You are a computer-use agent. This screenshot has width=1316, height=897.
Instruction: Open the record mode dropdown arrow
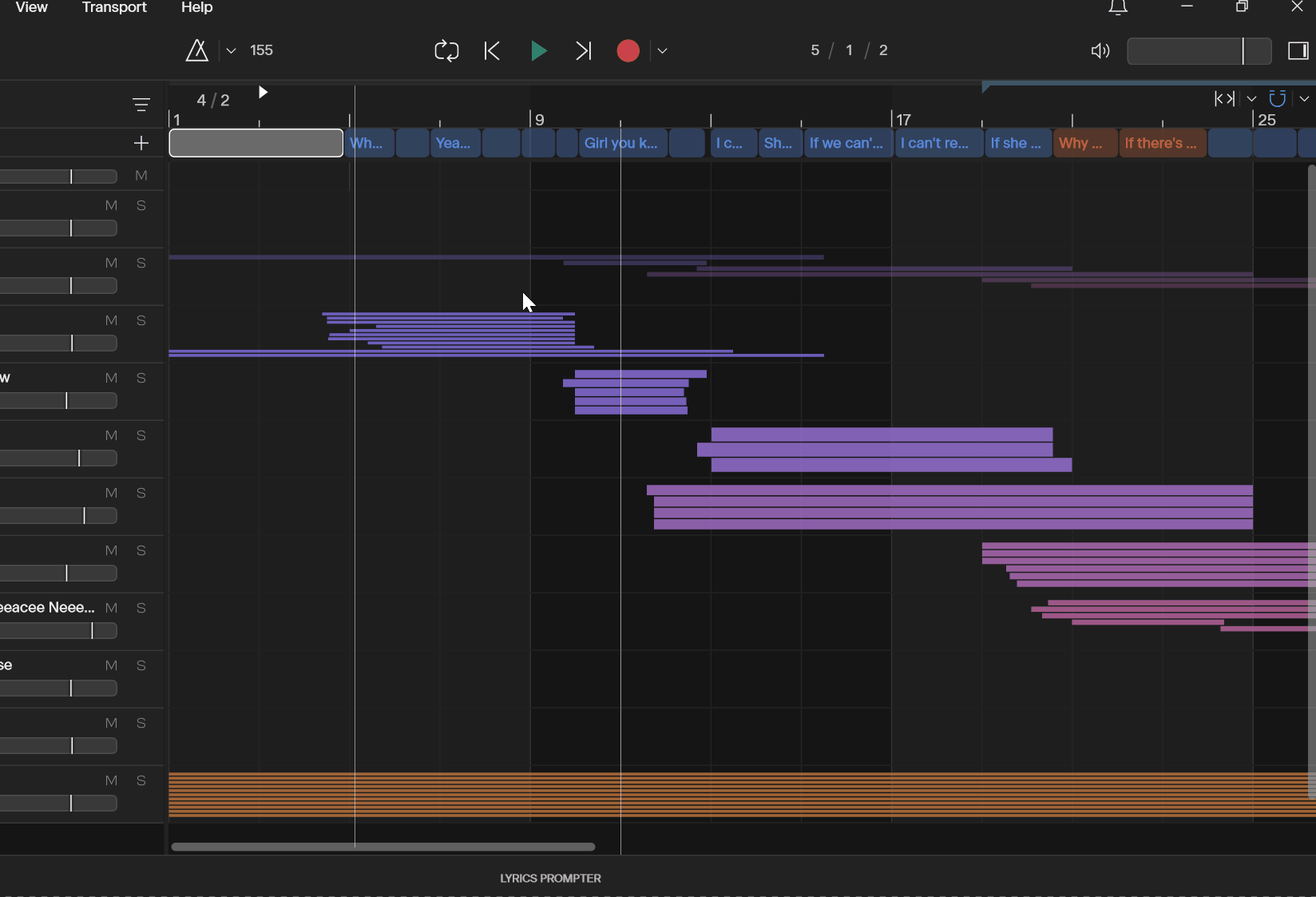[x=662, y=51]
